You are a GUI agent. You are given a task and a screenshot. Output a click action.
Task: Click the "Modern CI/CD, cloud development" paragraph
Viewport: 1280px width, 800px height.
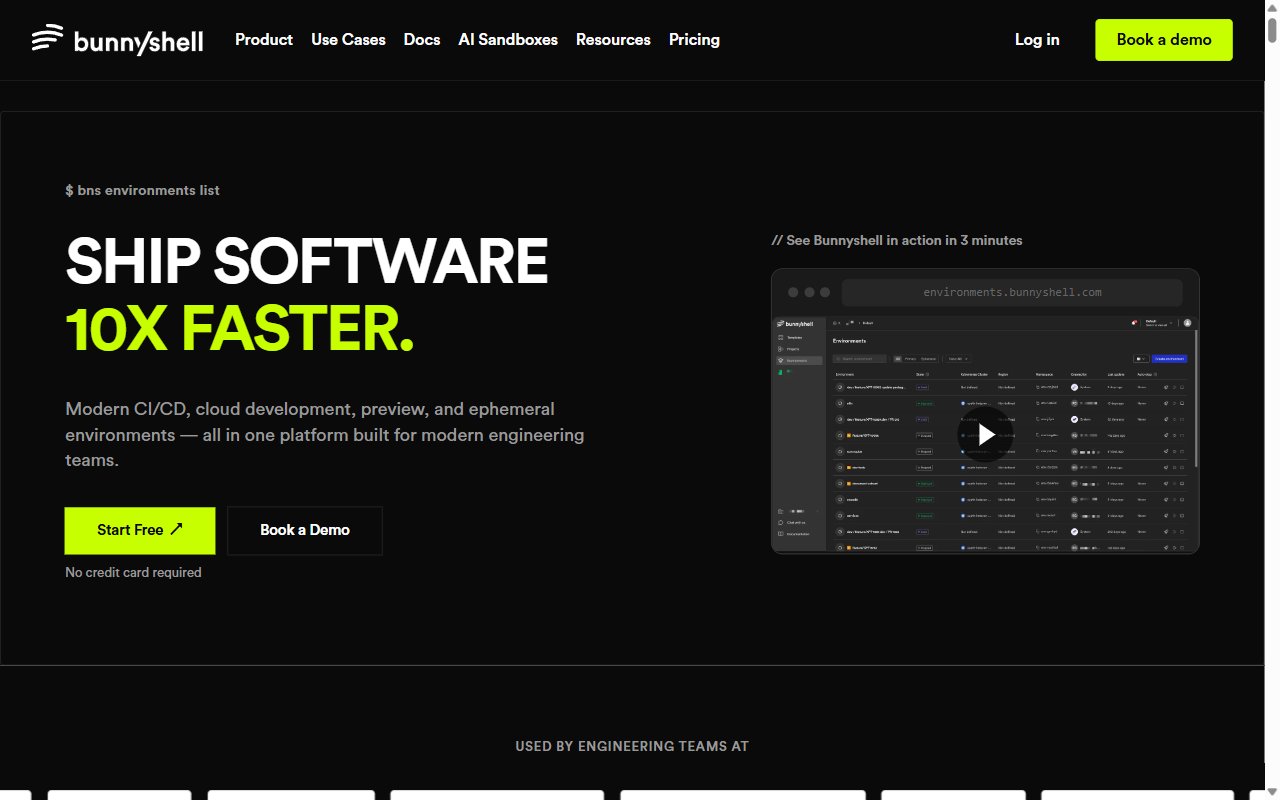[x=325, y=435]
